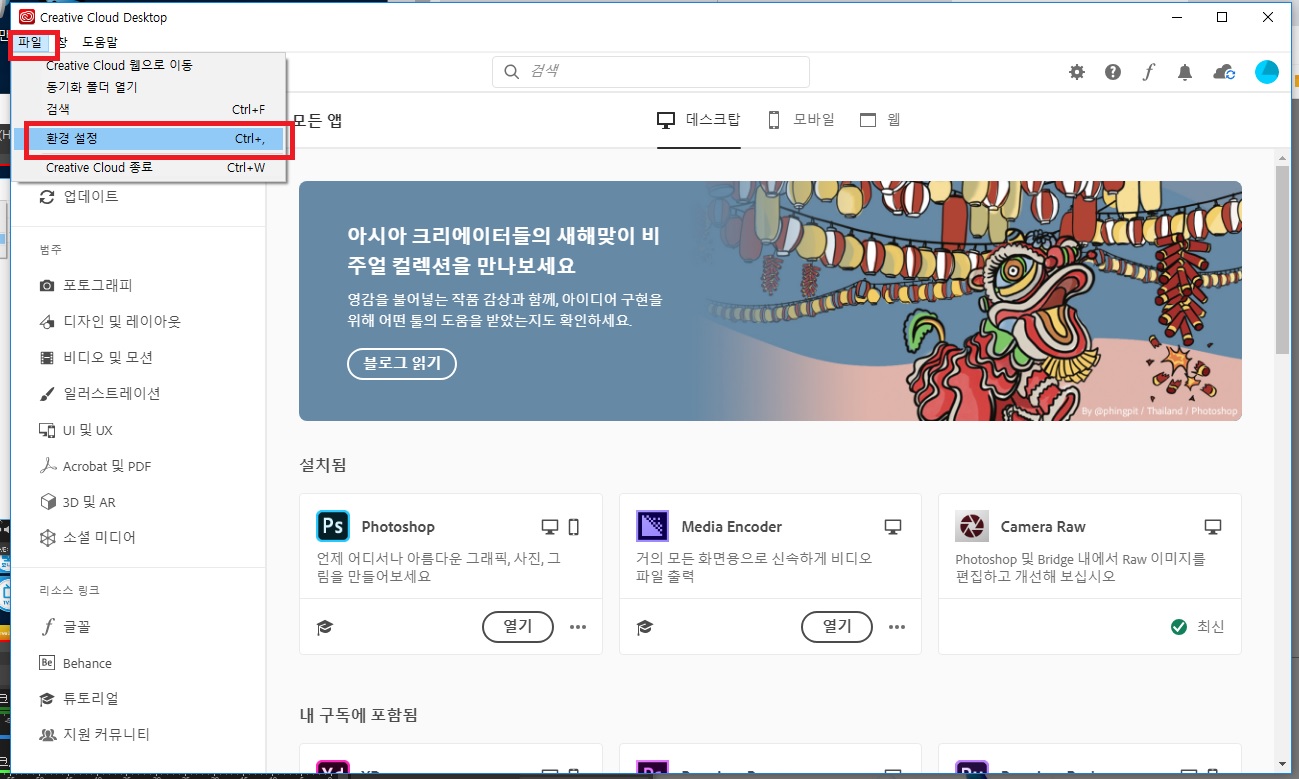This screenshot has height=779, width=1299.
Task: Click the 설치됨 section heading
Action: 323,465
